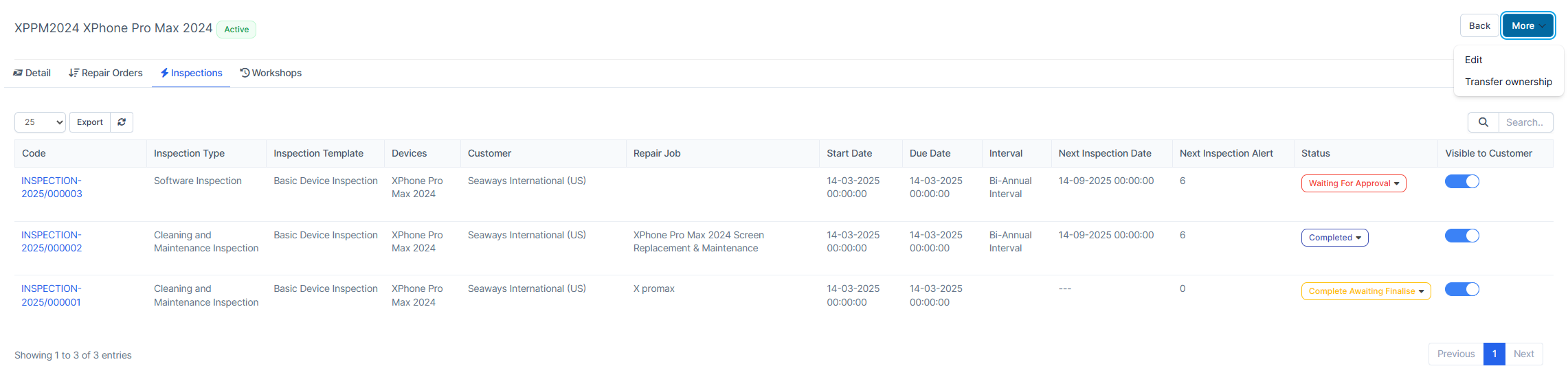Click the Back button
Image resolution: width=1568 pixels, height=386 pixels.
(1479, 26)
